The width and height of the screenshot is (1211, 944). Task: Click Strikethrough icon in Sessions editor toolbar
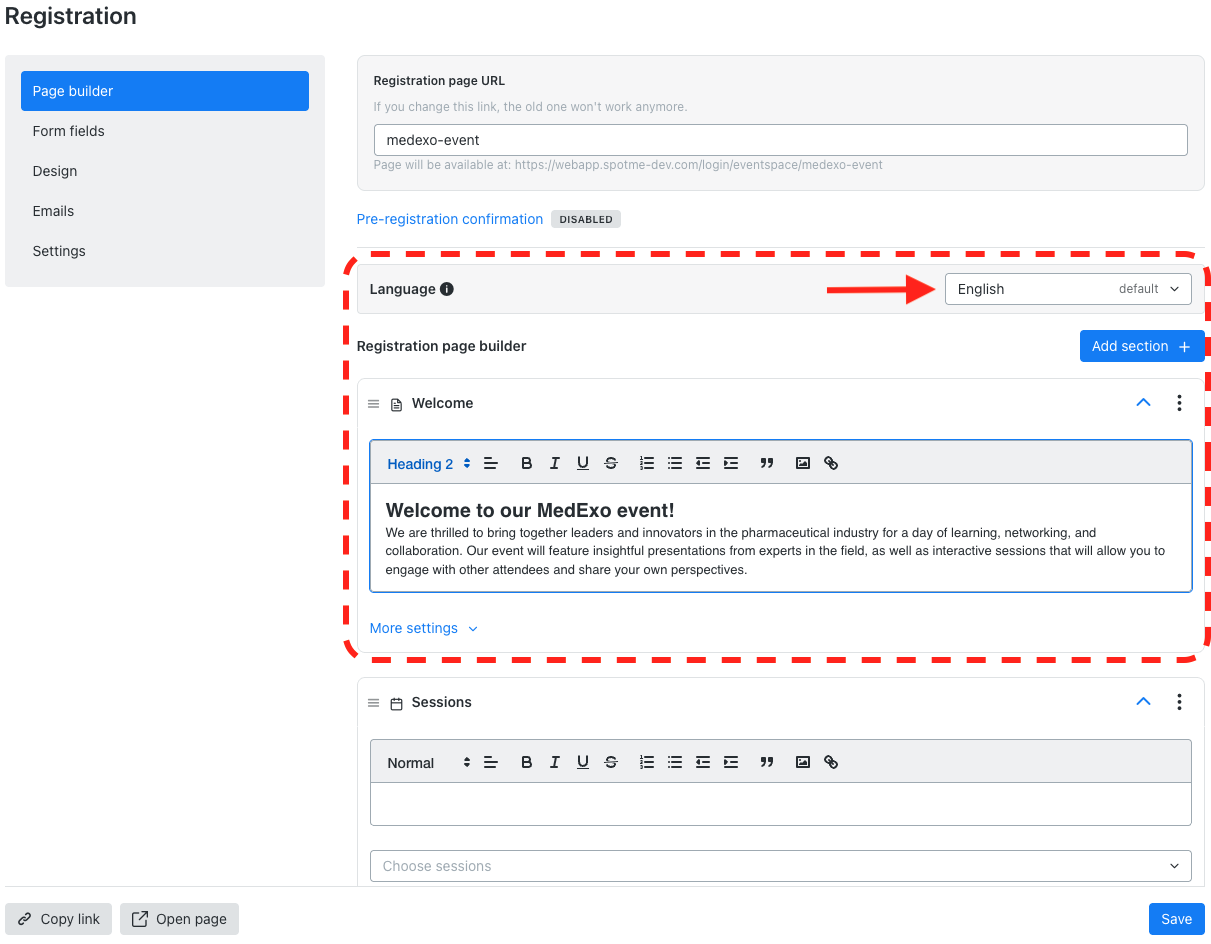point(611,762)
